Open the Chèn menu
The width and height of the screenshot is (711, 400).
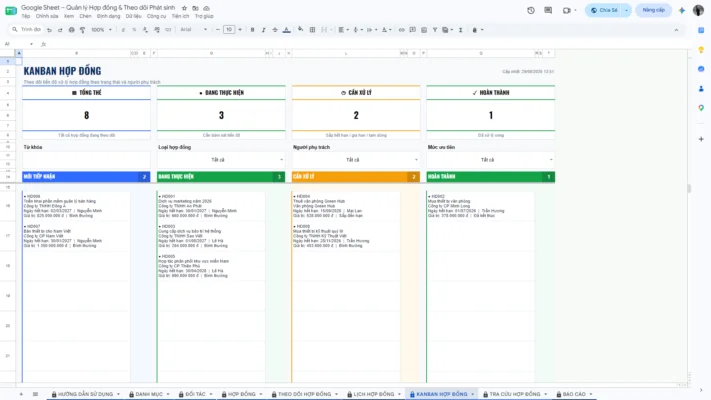pyautogui.click(x=85, y=16)
